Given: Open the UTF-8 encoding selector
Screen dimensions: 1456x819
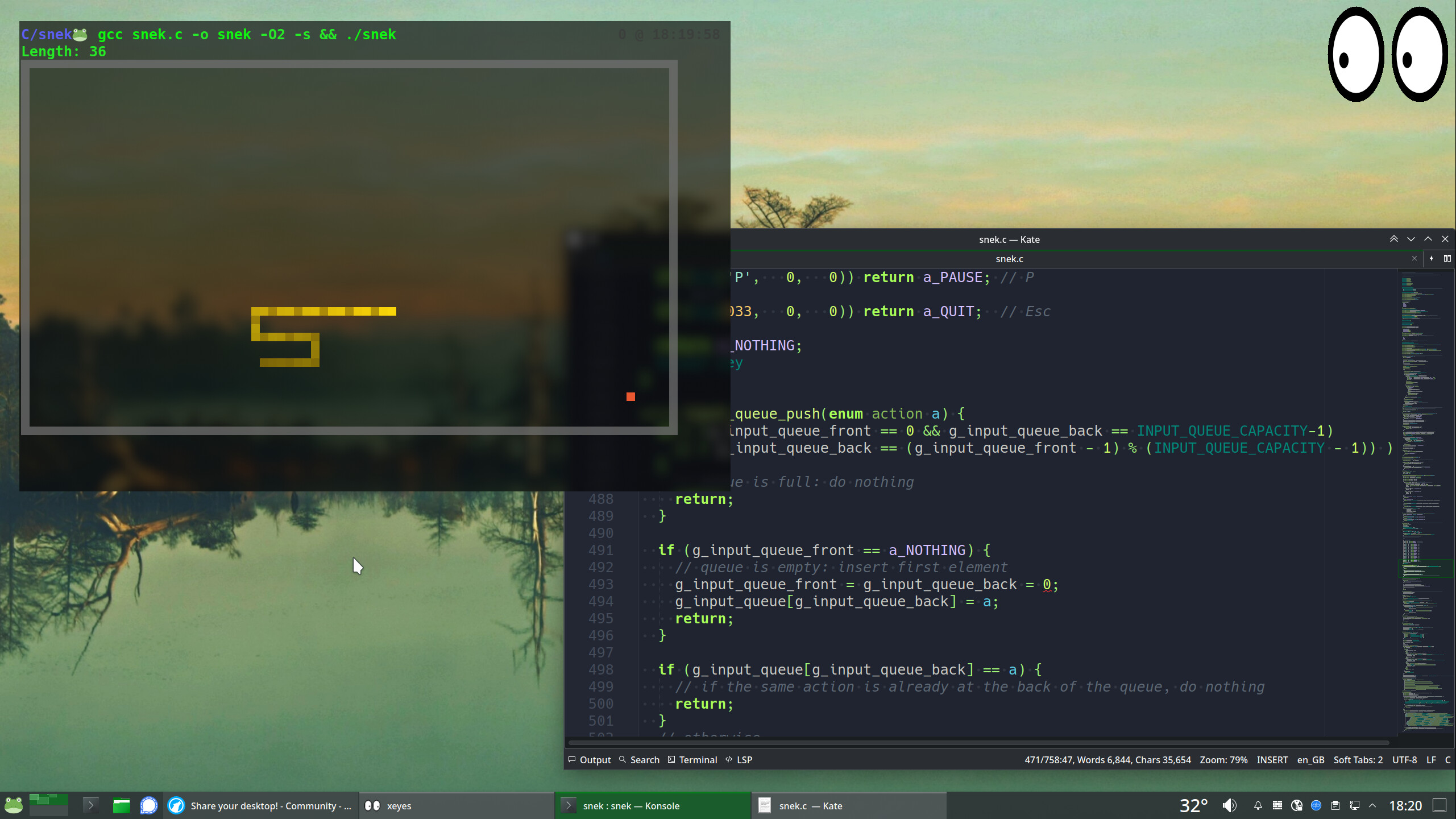Looking at the screenshot, I should pyautogui.click(x=1404, y=760).
